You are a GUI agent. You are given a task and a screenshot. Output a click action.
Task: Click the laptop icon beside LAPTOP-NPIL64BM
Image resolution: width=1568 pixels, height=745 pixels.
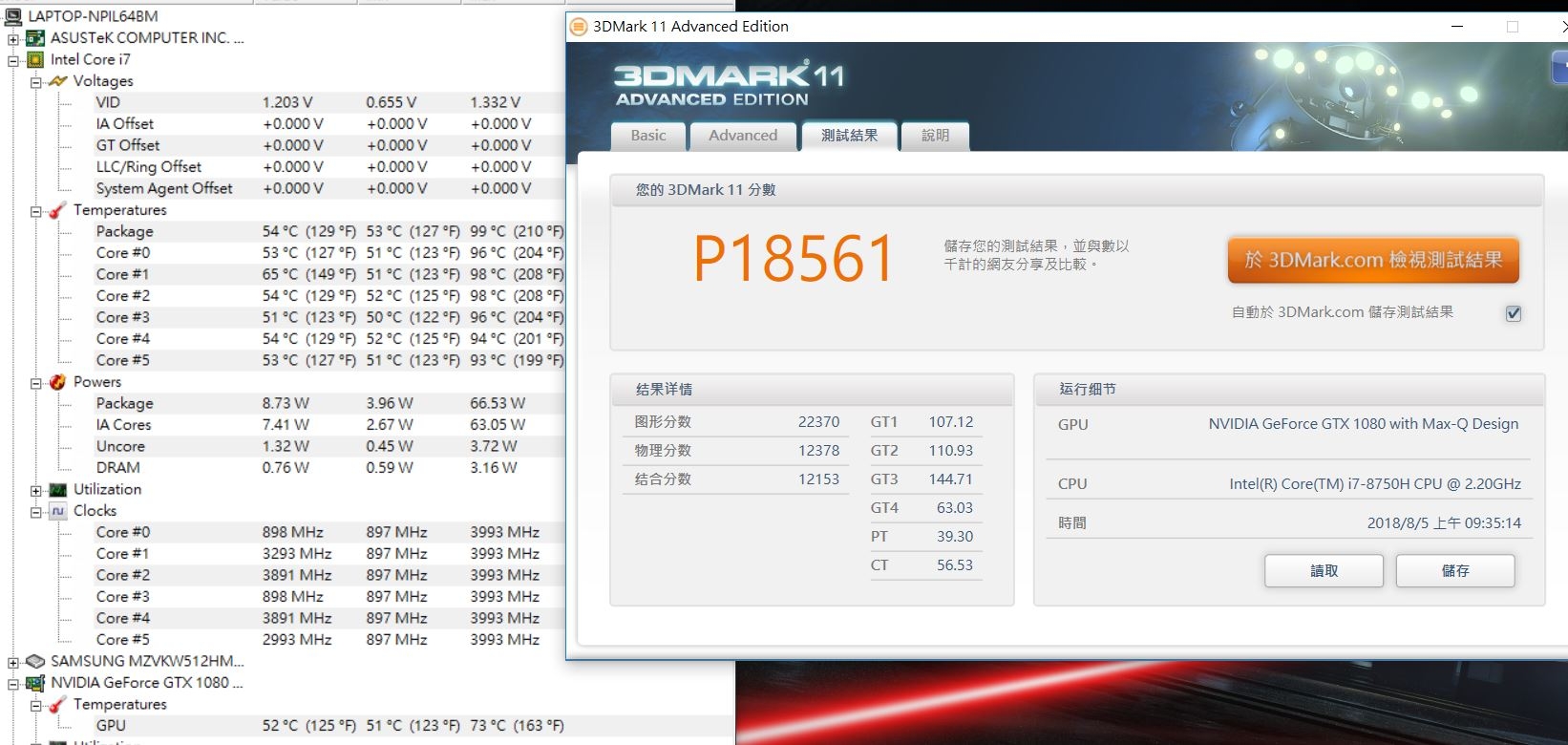pyautogui.click(x=13, y=16)
